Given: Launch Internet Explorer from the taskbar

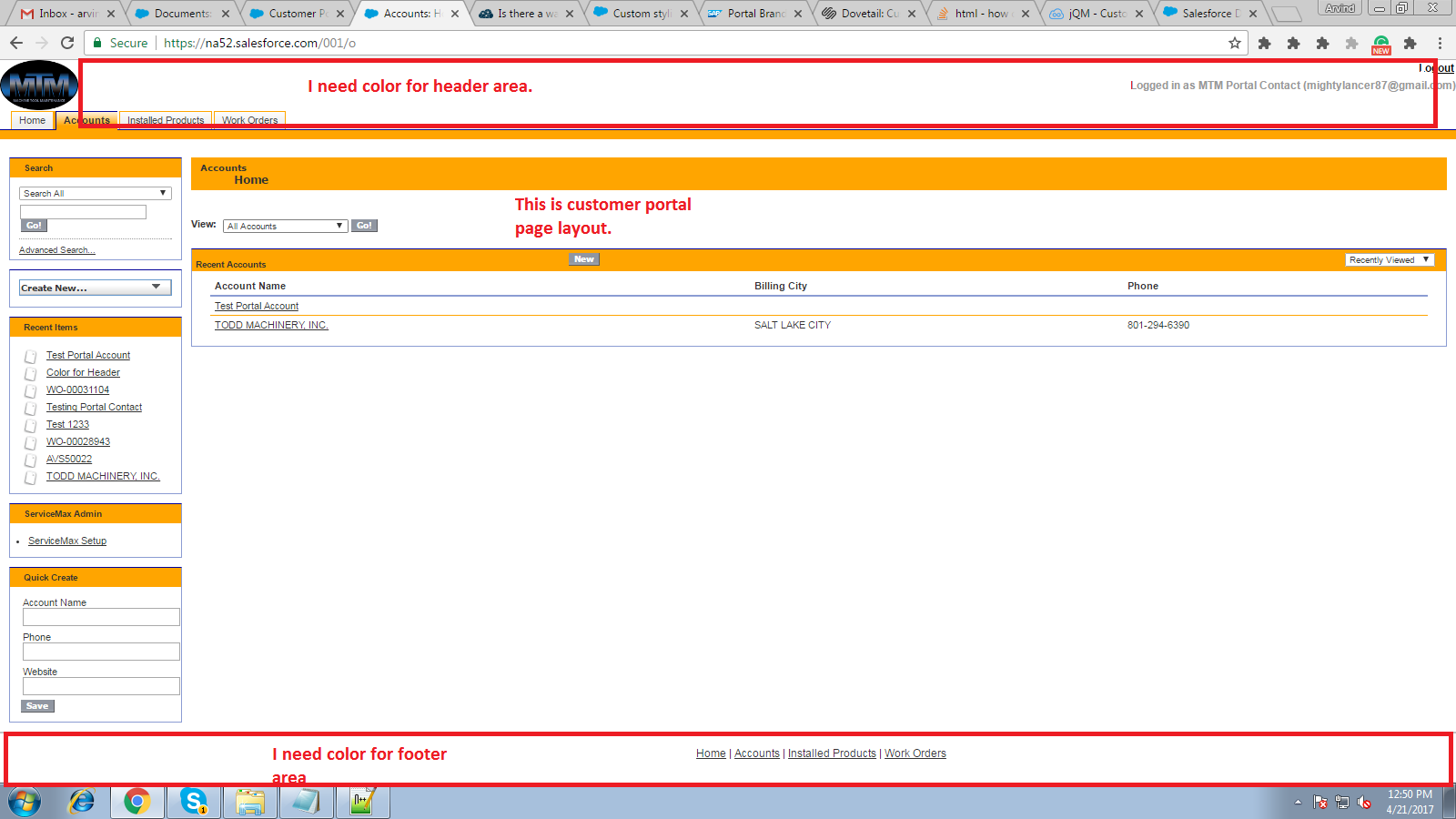Looking at the screenshot, I should tap(82, 802).
